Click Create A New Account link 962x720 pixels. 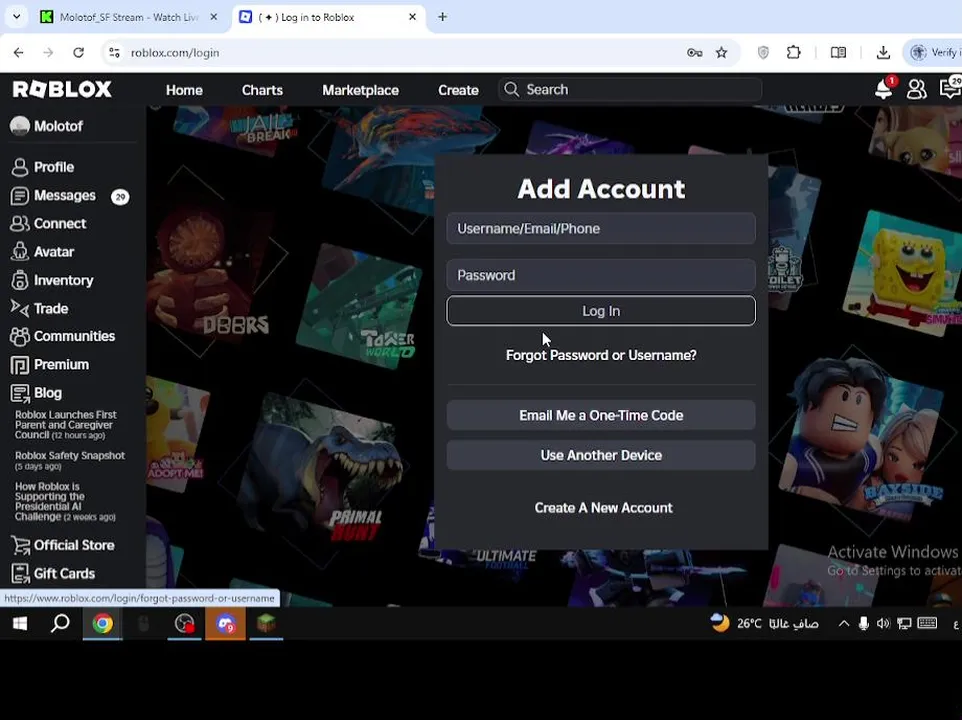[604, 508]
